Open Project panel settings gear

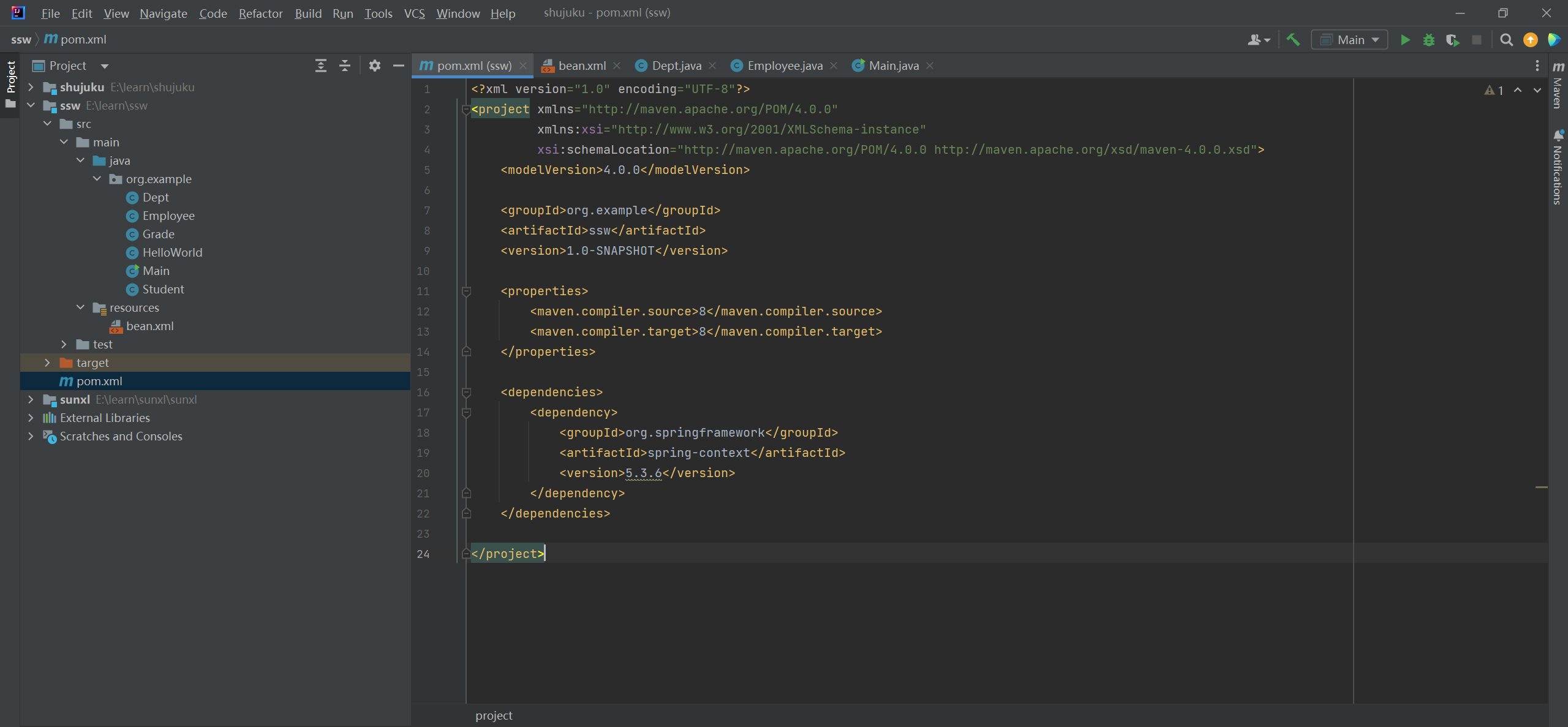pos(375,66)
